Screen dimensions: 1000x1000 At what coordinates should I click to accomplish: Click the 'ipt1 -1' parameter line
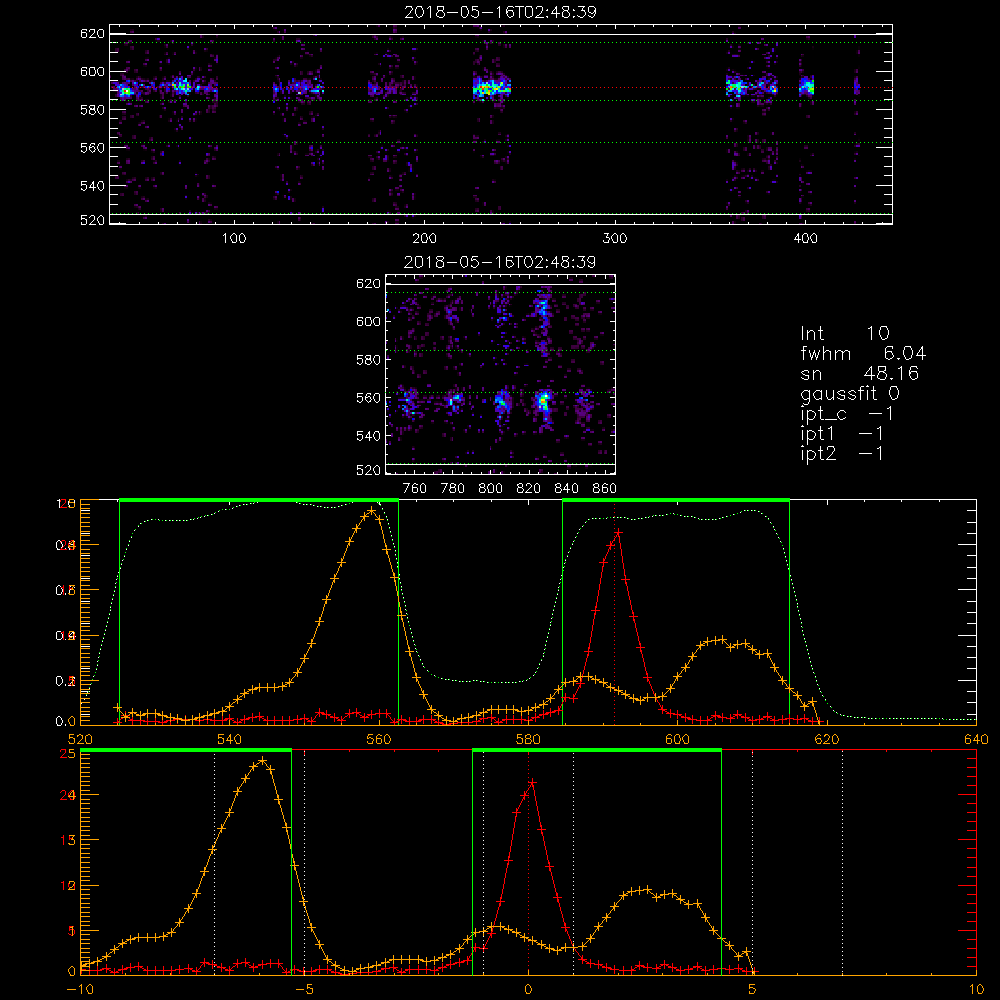(x=842, y=434)
